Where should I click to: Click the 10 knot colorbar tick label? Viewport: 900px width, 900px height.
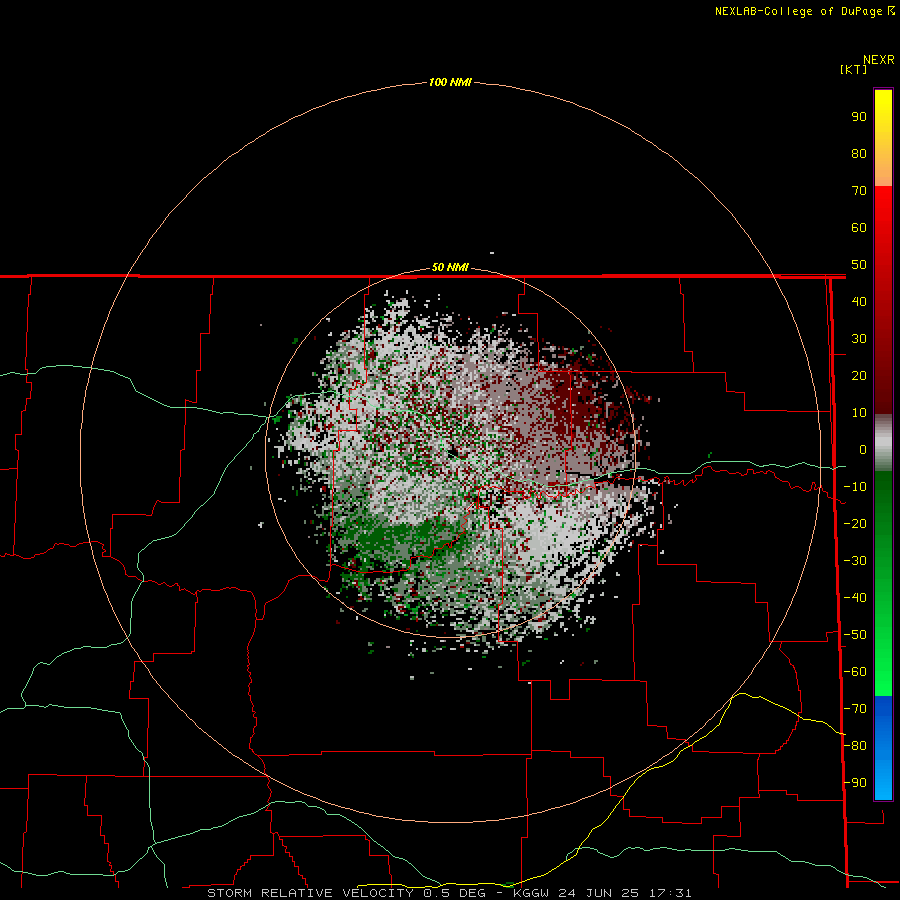point(859,413)
